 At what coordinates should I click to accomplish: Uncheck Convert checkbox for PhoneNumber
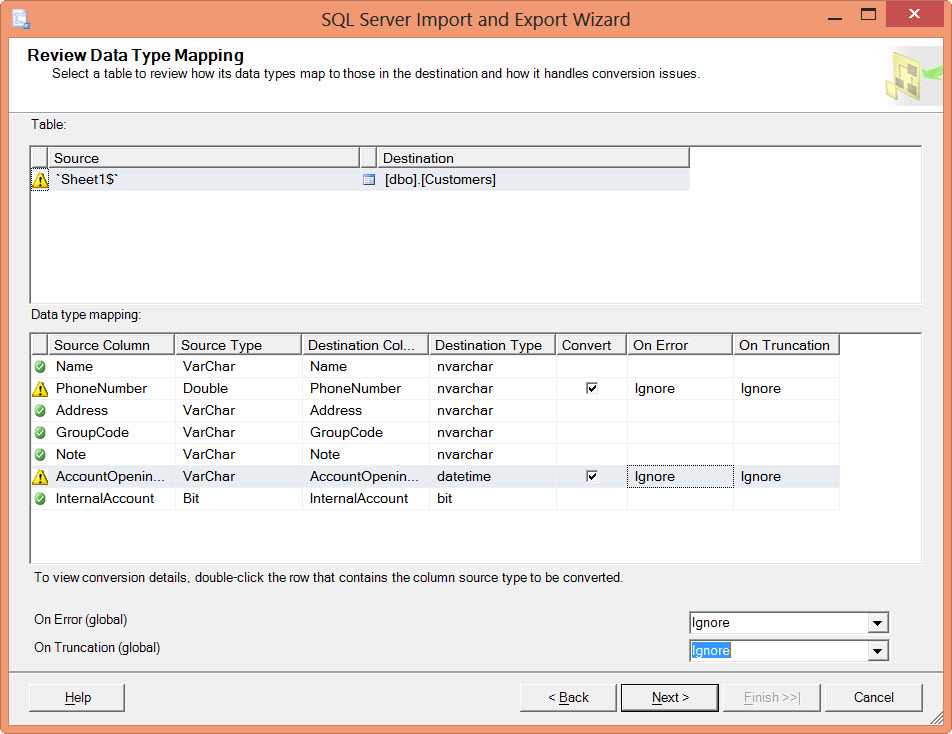point(592,389)
